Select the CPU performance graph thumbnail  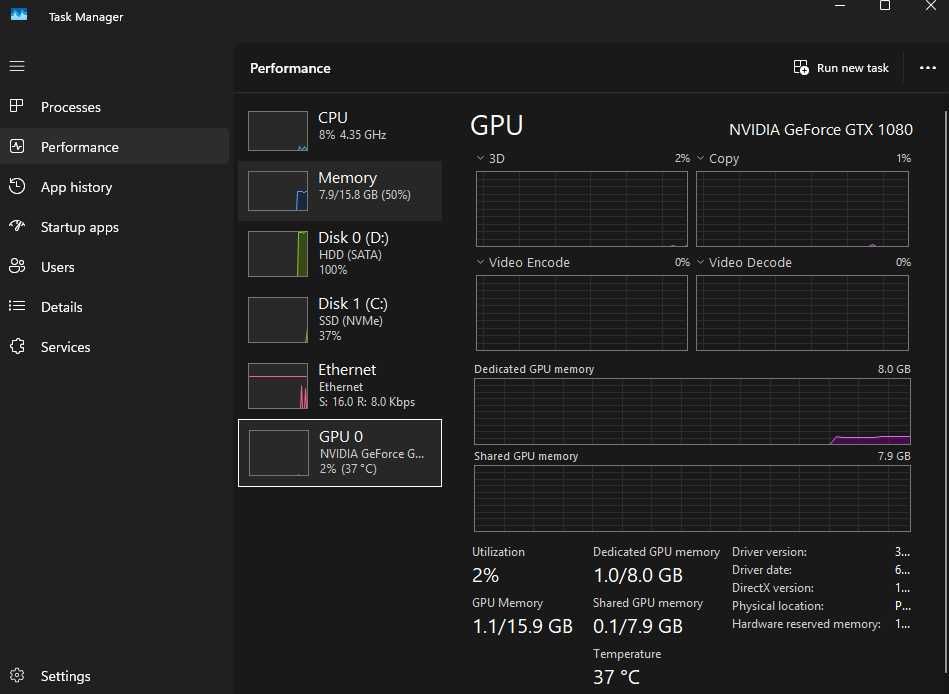click(x=278, y=131)
